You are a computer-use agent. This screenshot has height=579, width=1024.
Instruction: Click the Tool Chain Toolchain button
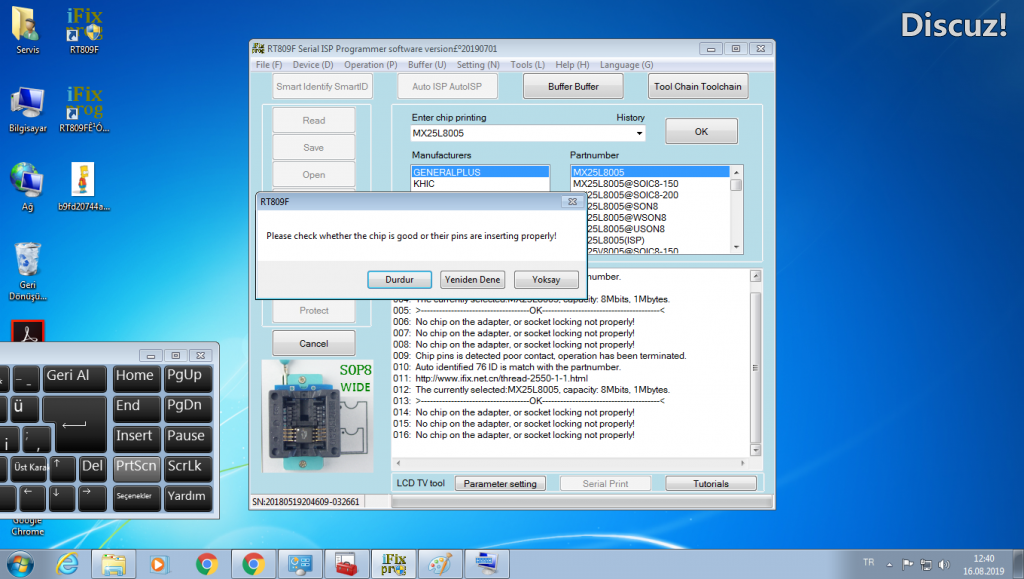pos(698,87)
